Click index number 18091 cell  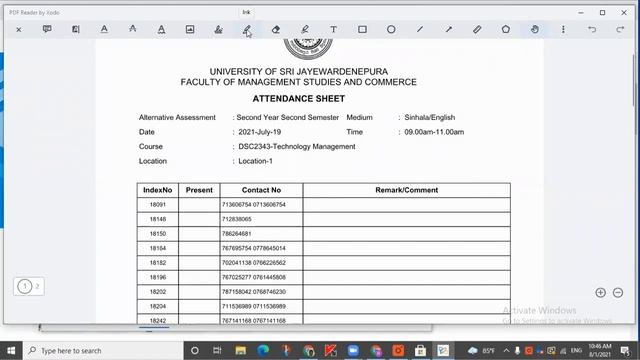tap(158, 204)
